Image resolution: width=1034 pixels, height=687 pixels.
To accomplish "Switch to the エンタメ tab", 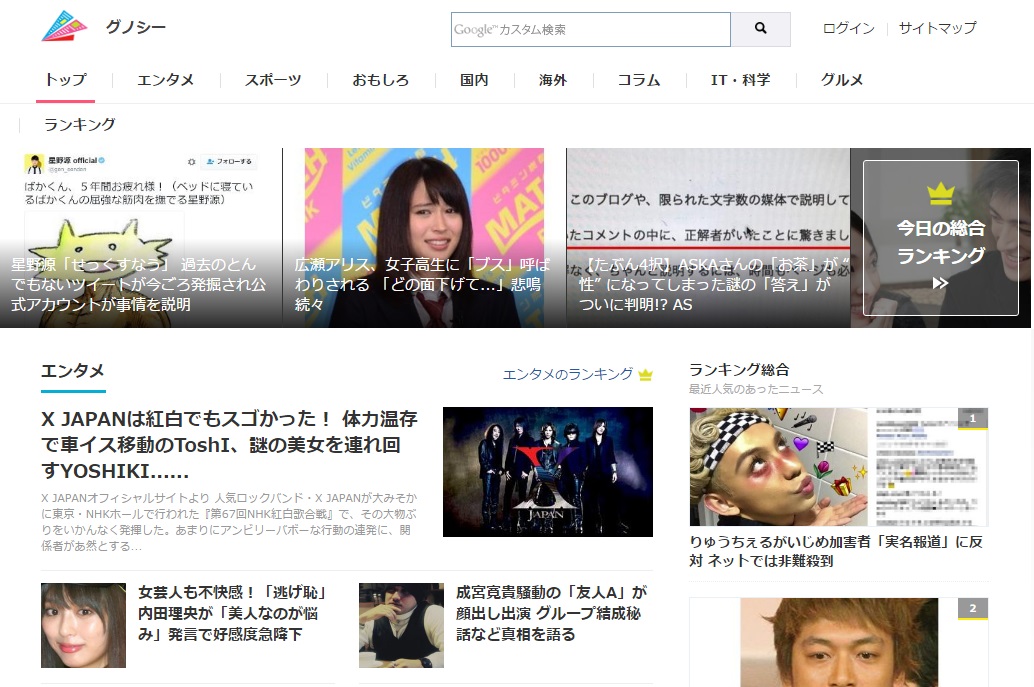I will 165,80.
